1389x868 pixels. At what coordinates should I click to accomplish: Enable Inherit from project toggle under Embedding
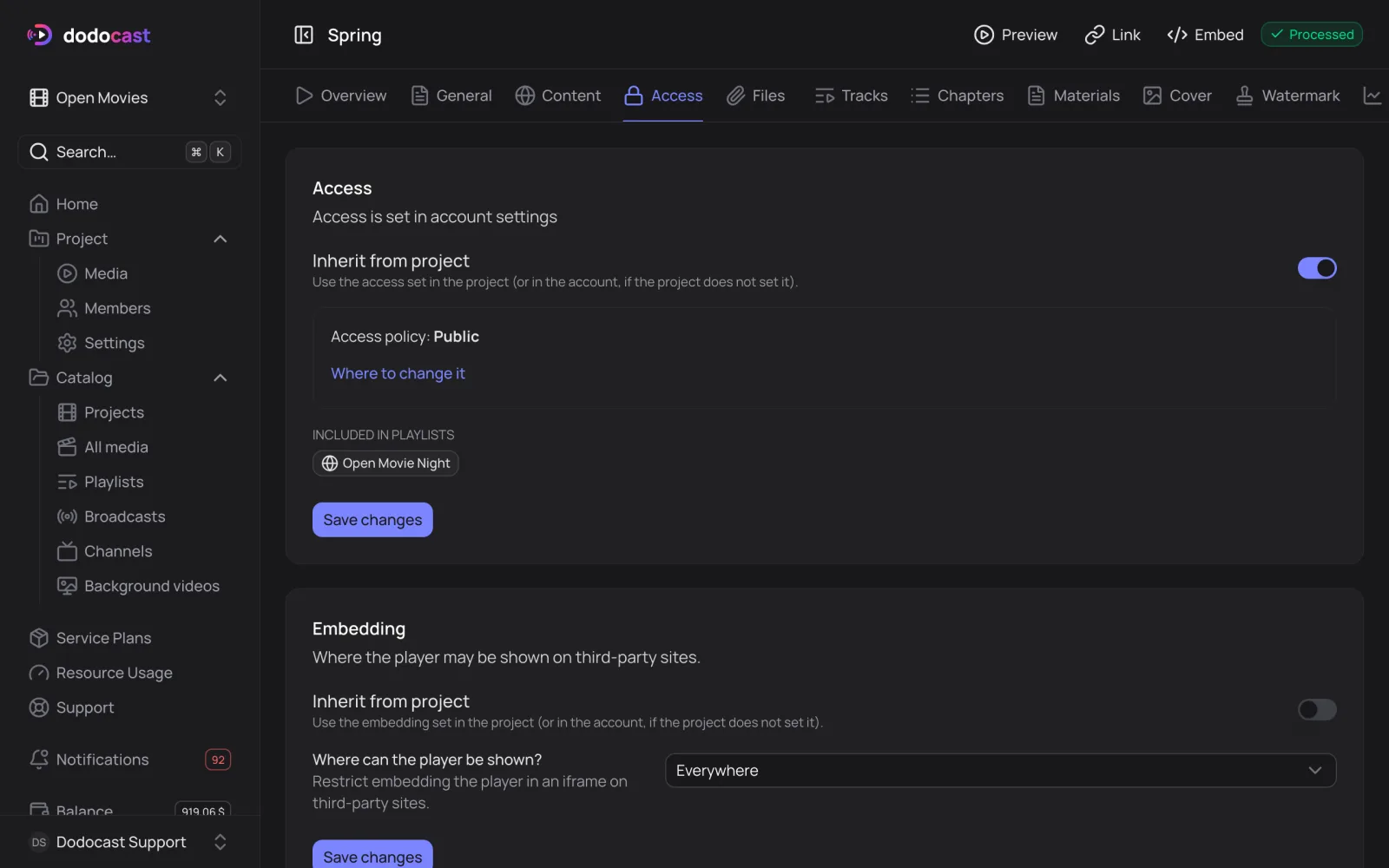click(1317, 709)
